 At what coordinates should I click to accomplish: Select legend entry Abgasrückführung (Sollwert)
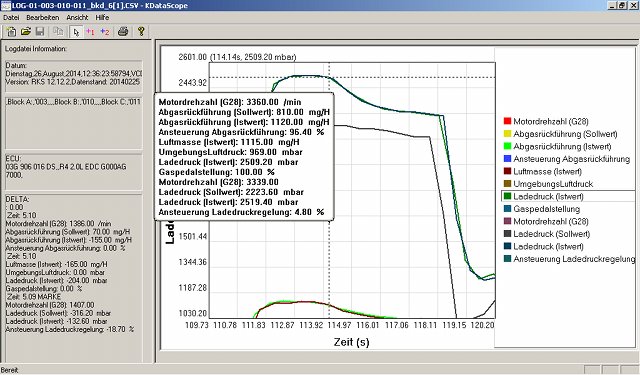565,134
